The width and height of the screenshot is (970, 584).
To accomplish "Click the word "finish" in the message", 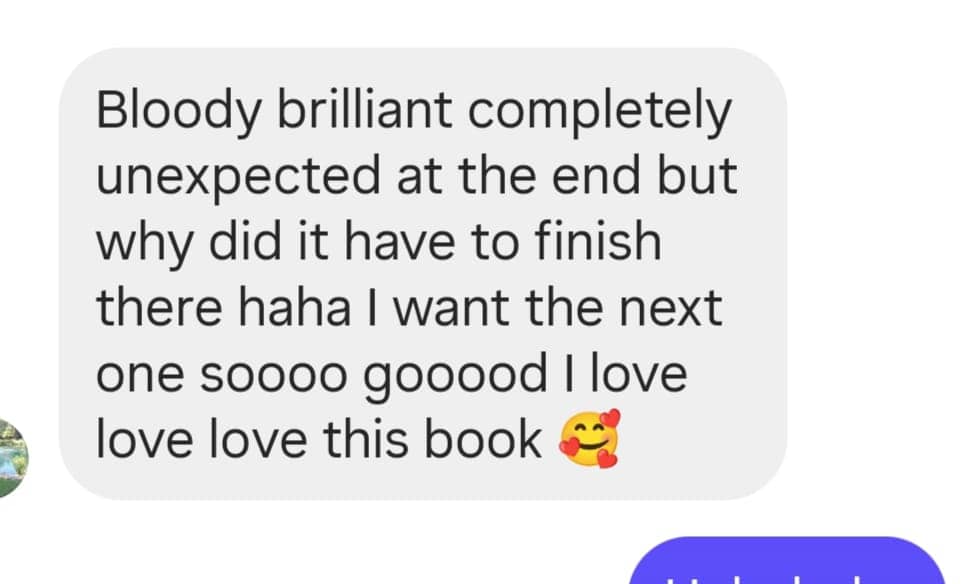I will tap(598, 241).
